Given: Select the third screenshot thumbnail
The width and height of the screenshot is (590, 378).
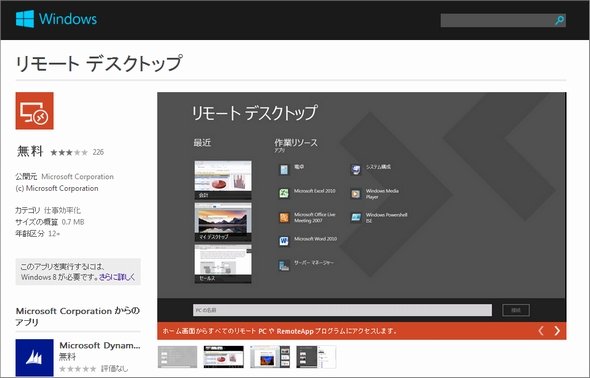Looking at the screenshot, I should pyautogui.click(x=270, y=357).
